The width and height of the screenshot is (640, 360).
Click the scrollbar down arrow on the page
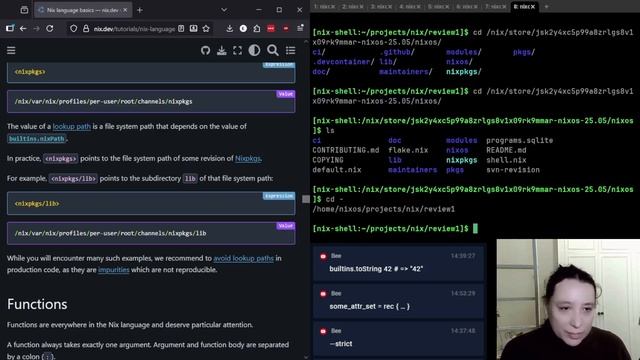coord(306,357)
